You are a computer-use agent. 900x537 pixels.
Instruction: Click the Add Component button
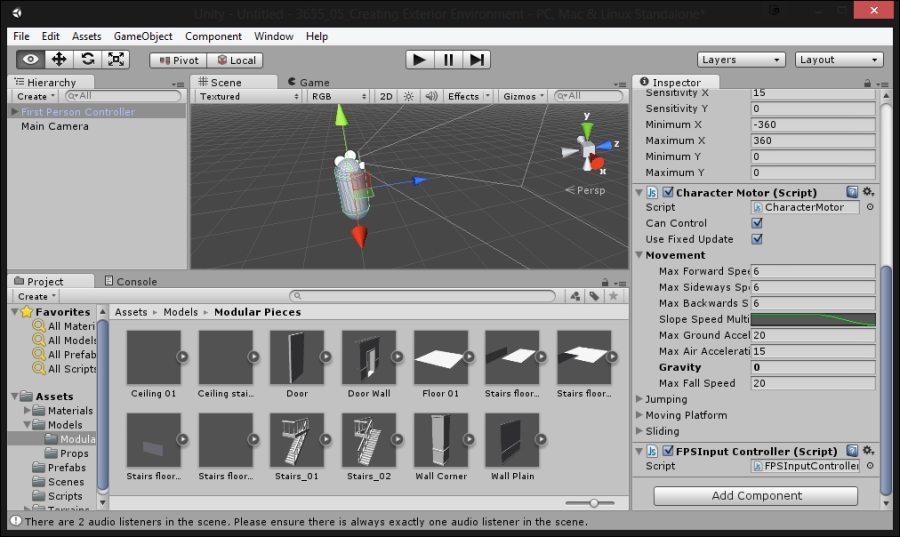(756, 496)
